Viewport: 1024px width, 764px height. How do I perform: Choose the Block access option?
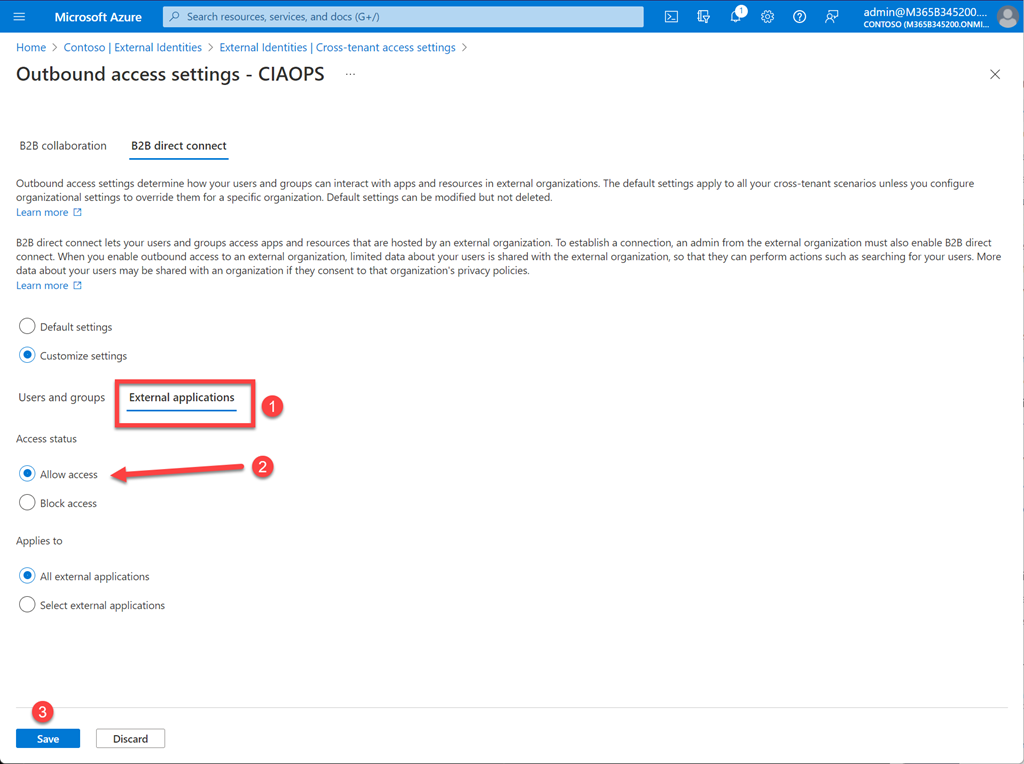(x=28, y=503)
